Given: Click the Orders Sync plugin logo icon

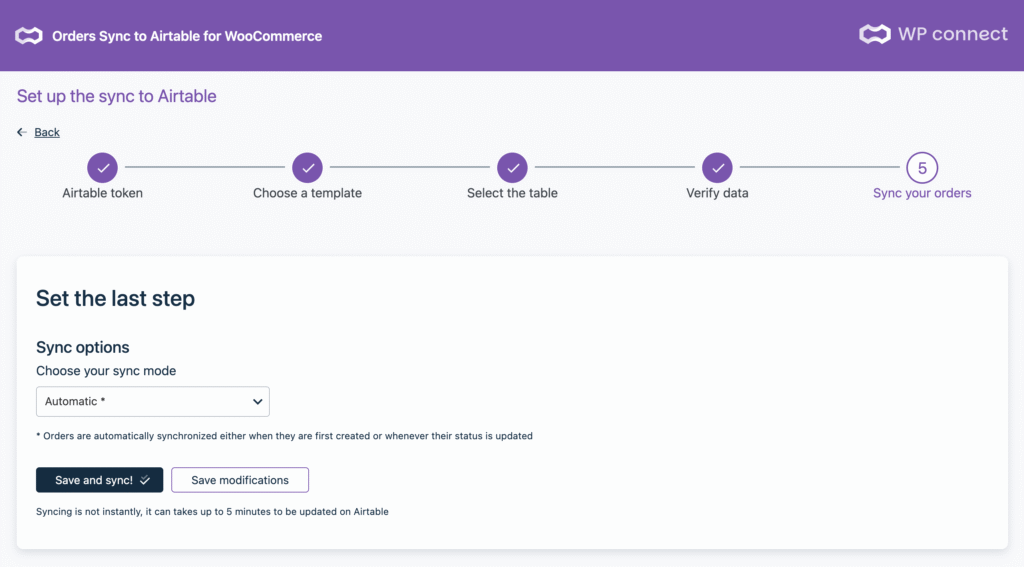Looking at the screenshot, I should coord(29,36).
